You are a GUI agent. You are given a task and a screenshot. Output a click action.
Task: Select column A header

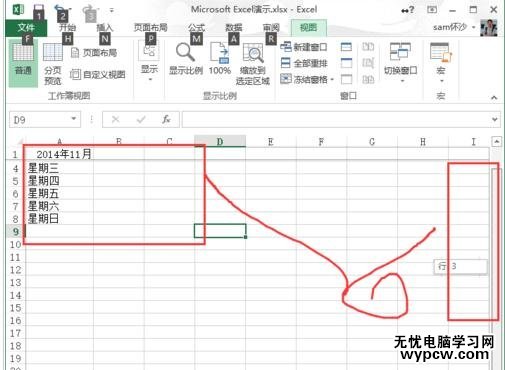(59, 142)
